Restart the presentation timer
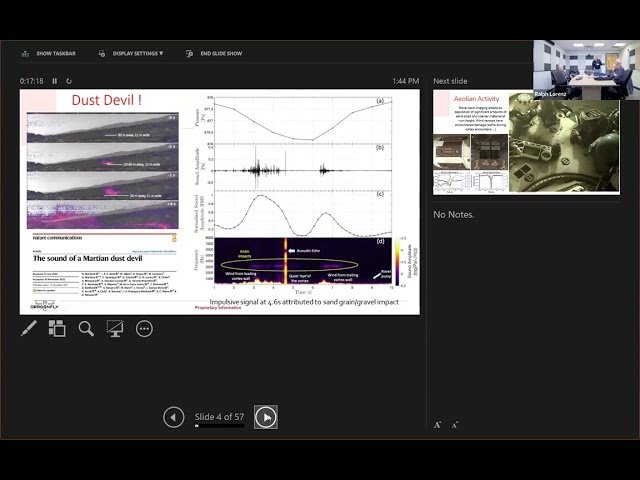Image resolution: width=640 pixels, height=480 pixels. [69, 81]
